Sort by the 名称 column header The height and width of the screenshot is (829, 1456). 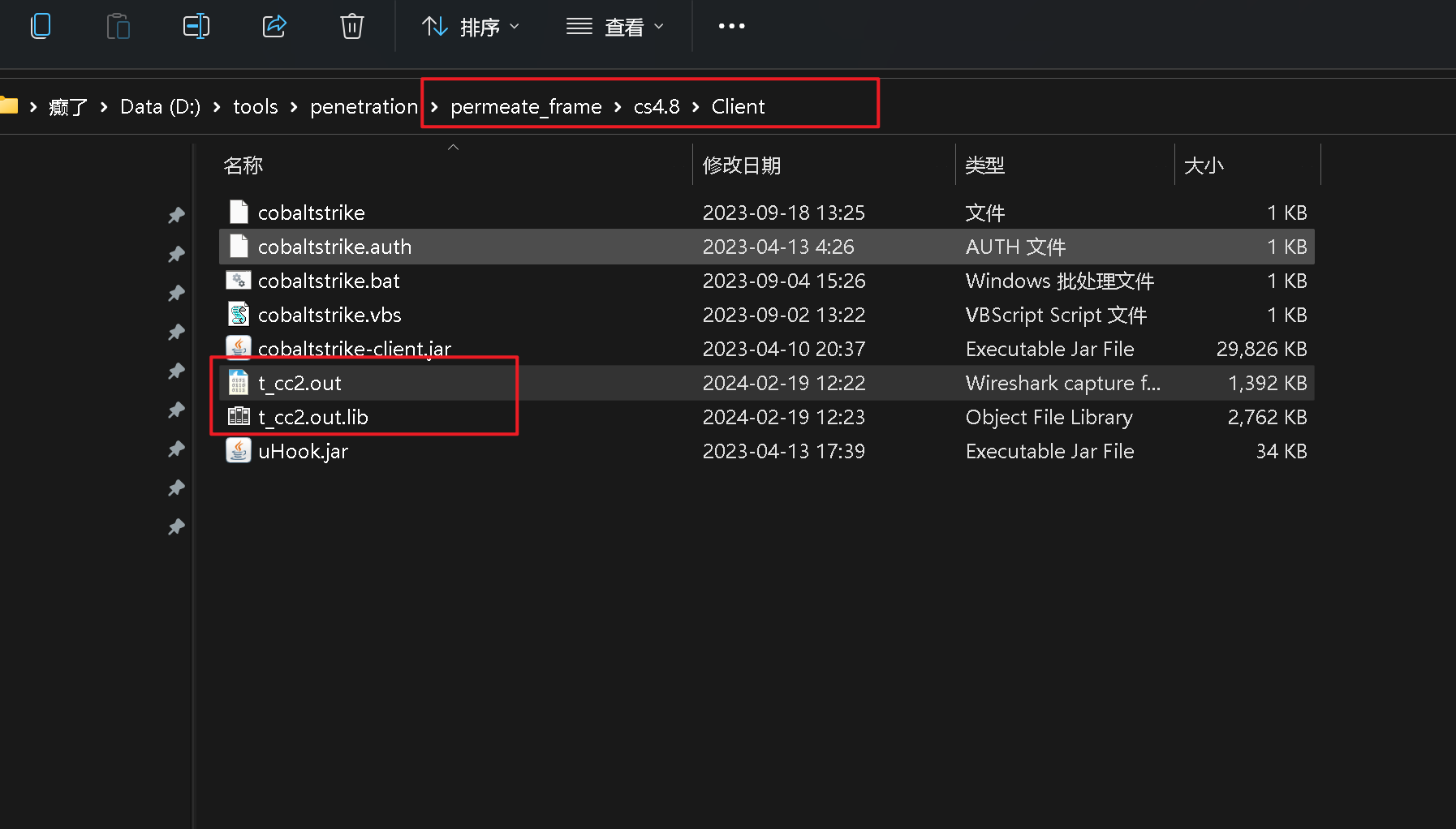(243, 165)
